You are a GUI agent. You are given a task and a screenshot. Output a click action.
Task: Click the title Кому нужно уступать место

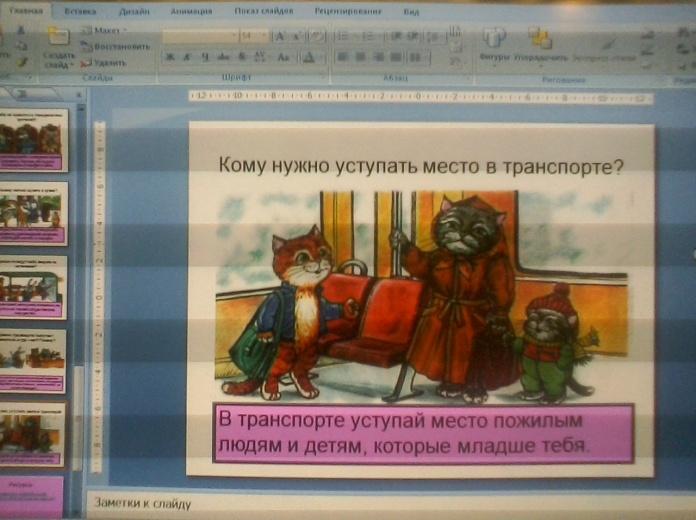pos(421,166)
